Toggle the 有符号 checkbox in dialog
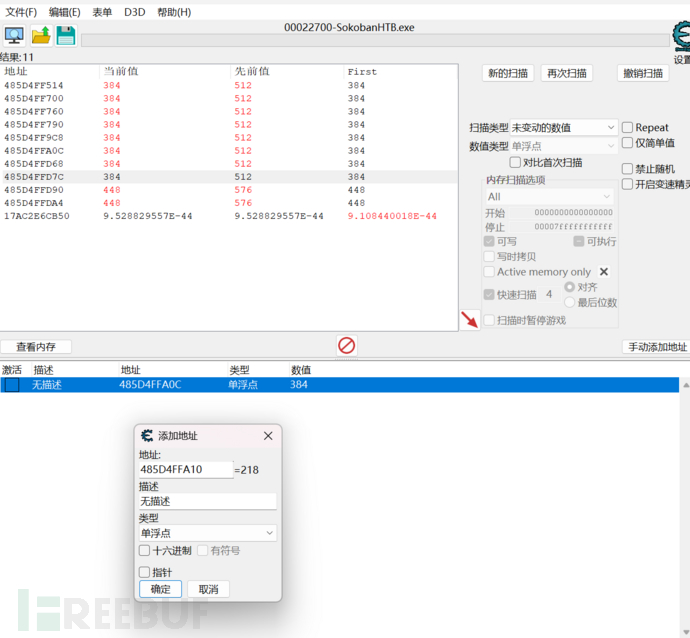 pos(202,550)
